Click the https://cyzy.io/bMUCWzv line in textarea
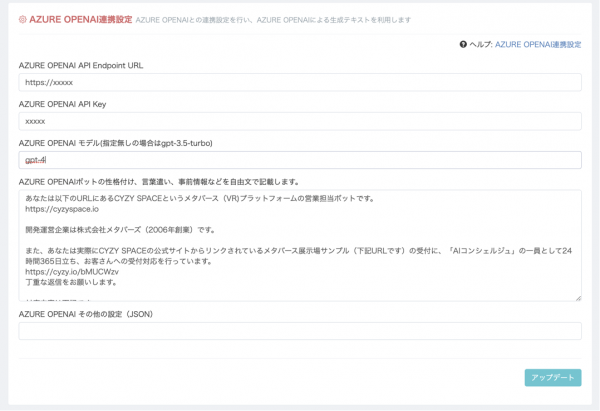600x411 pixels. [72, 272]
